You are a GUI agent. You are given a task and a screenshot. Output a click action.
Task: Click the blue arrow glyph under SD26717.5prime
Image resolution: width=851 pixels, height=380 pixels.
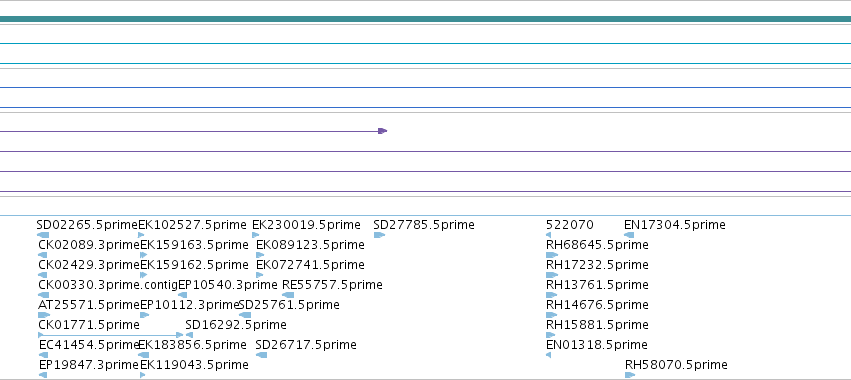[261, 355]
